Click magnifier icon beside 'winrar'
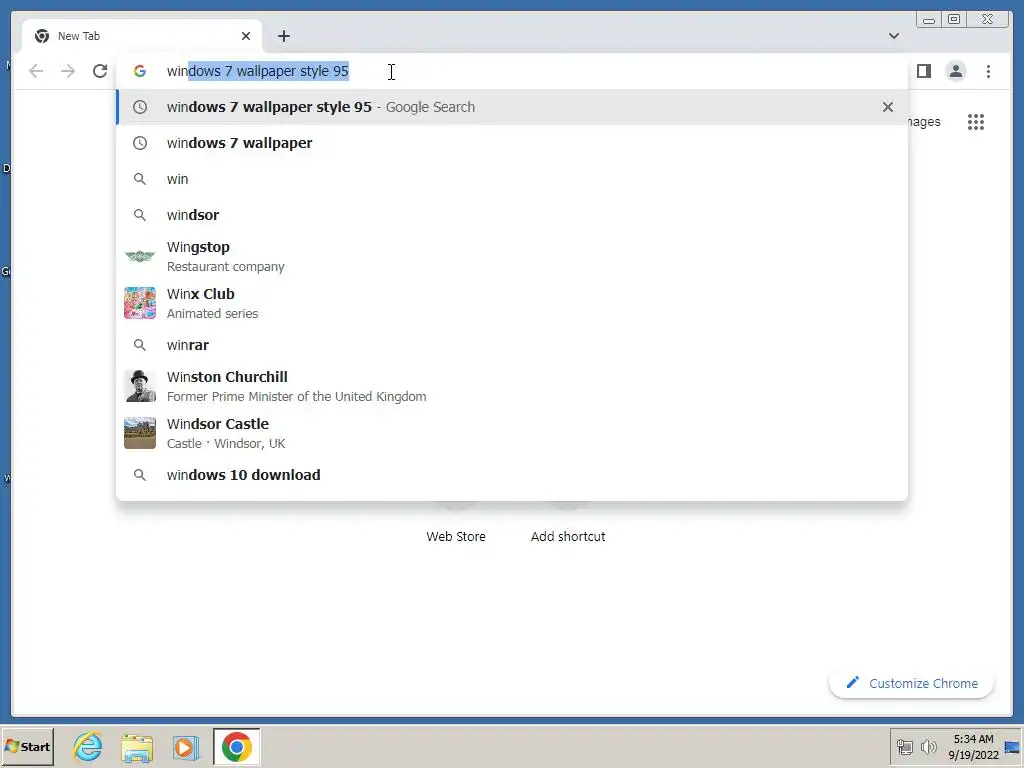 pyautogui.click(x=140, y=345)
